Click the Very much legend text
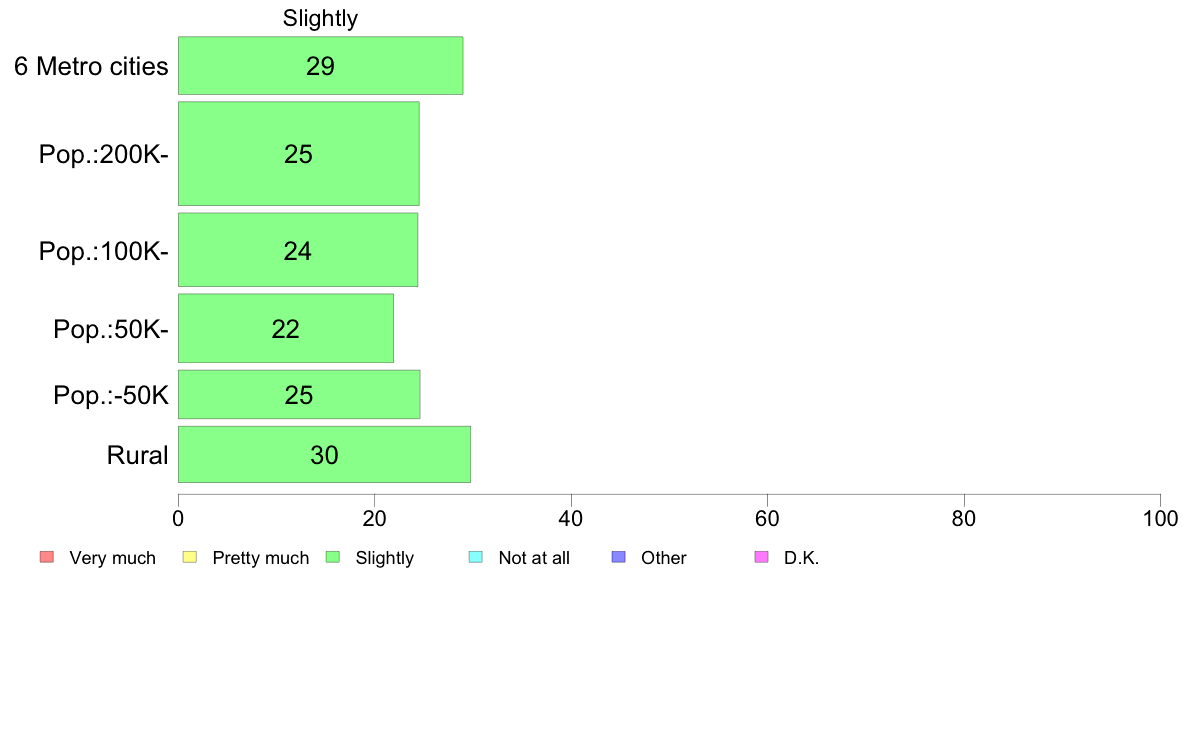Screen dimensions: 1188x736 tap(112, 558)
